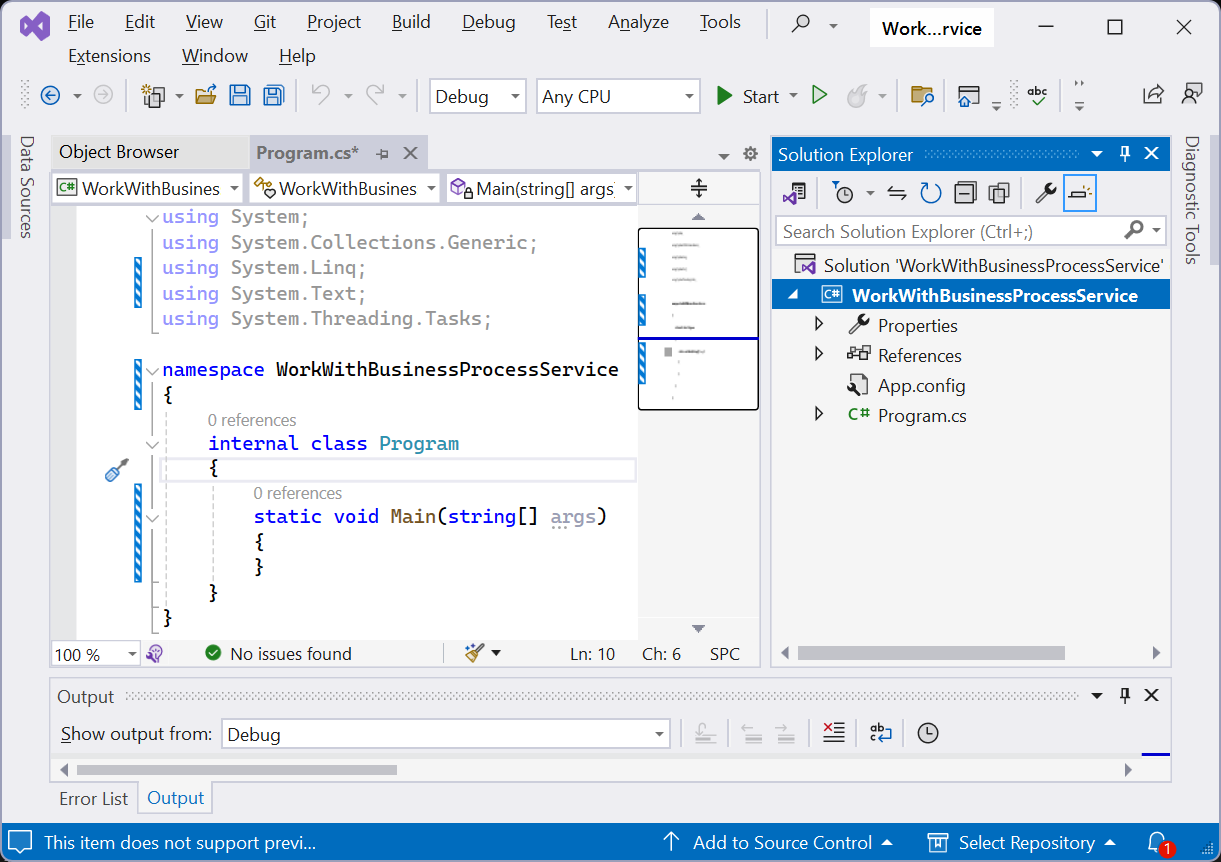Save the current file with the single-disk icon

[240, 96]
